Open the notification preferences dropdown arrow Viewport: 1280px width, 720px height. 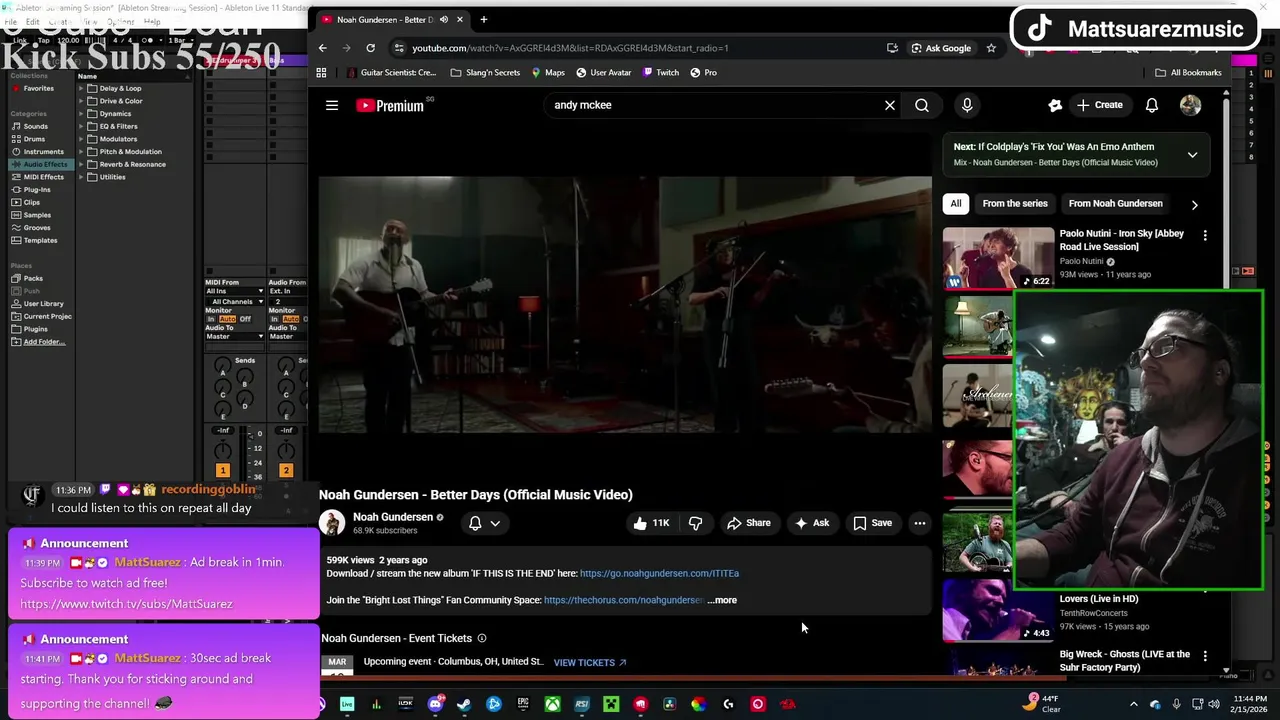pos(495,523)
